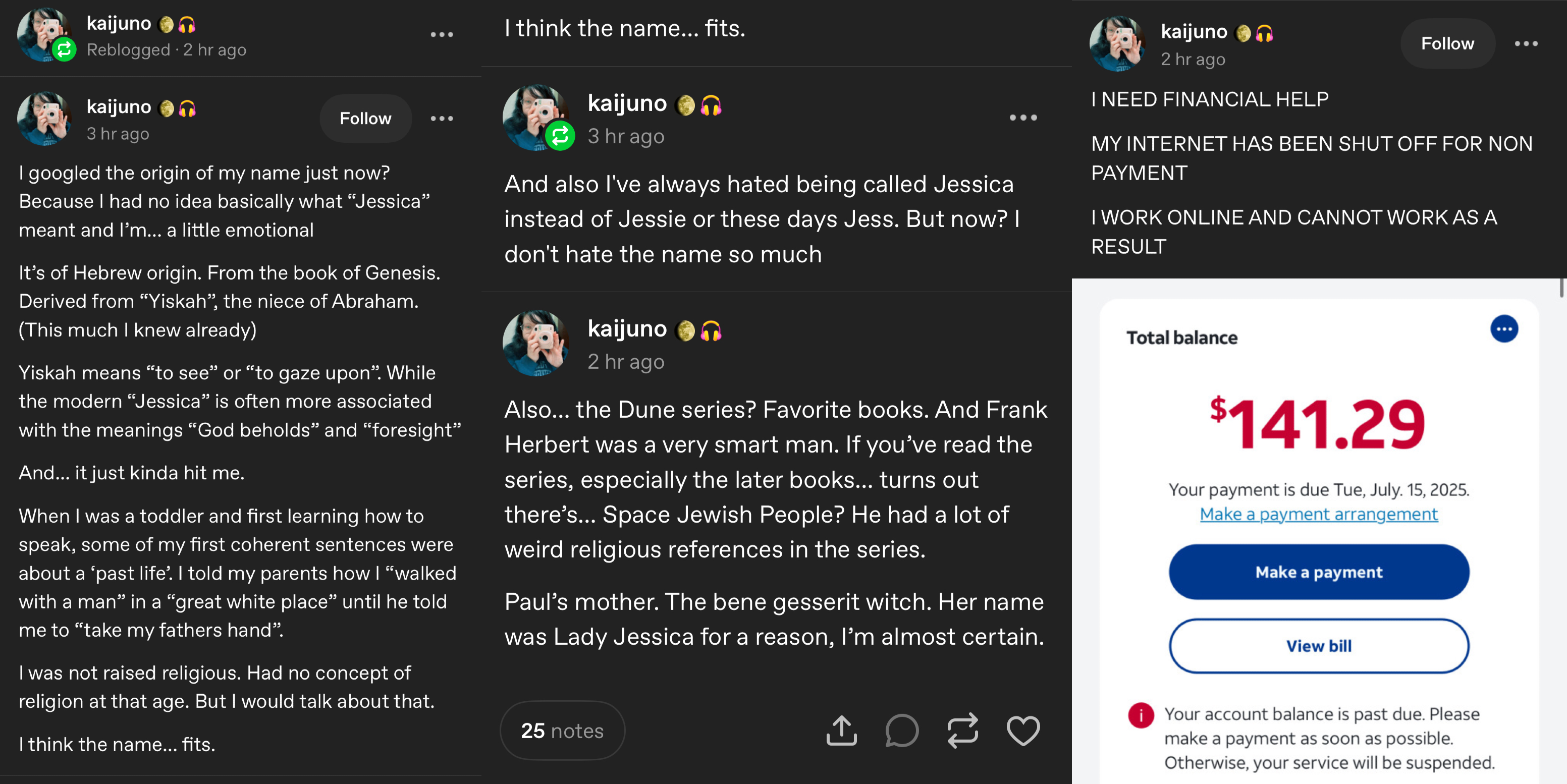The image size is (1567, 784).
Task: Click the headphones badge beside the financial help username
Action: [x=1264, y=33]
